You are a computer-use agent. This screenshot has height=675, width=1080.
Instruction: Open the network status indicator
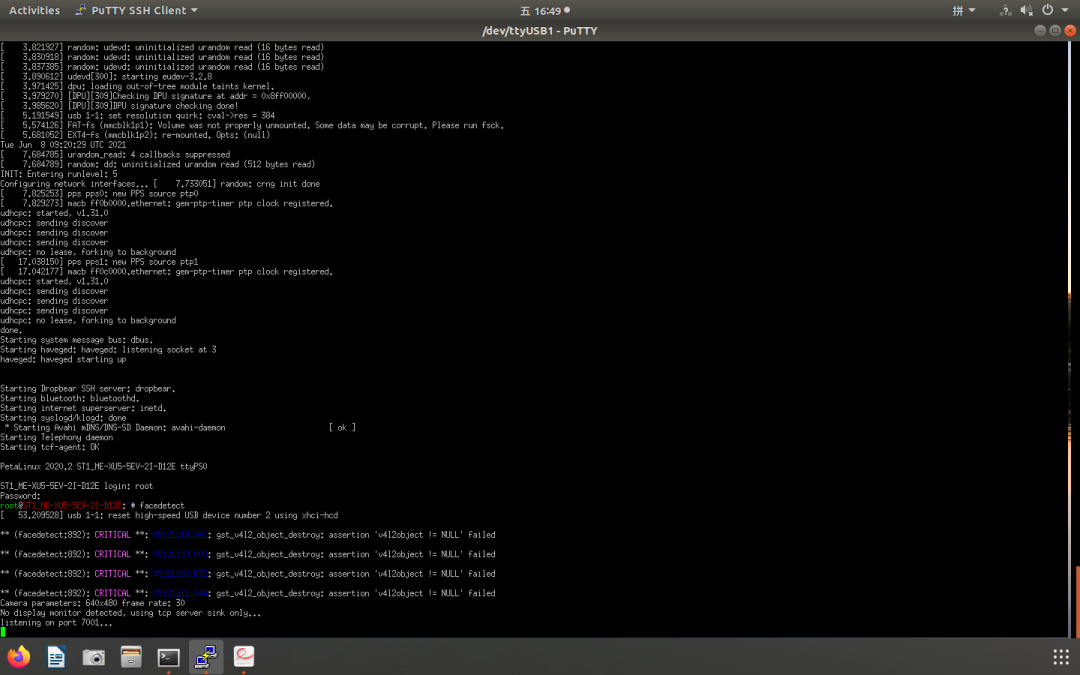click(x=1006, y=10)
